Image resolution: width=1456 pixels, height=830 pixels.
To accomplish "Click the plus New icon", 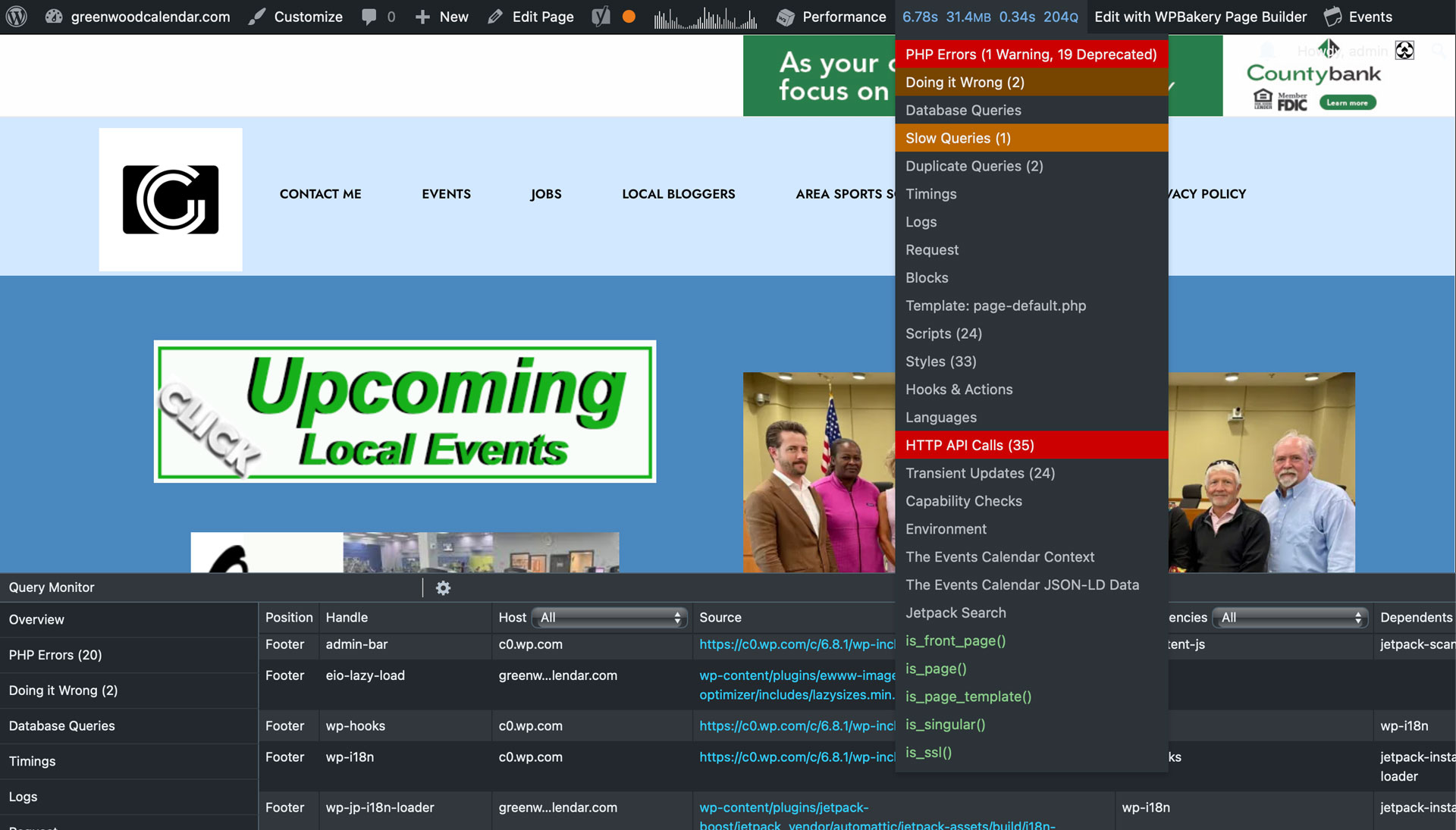I will pyautogui.click(x=422, y=17).
